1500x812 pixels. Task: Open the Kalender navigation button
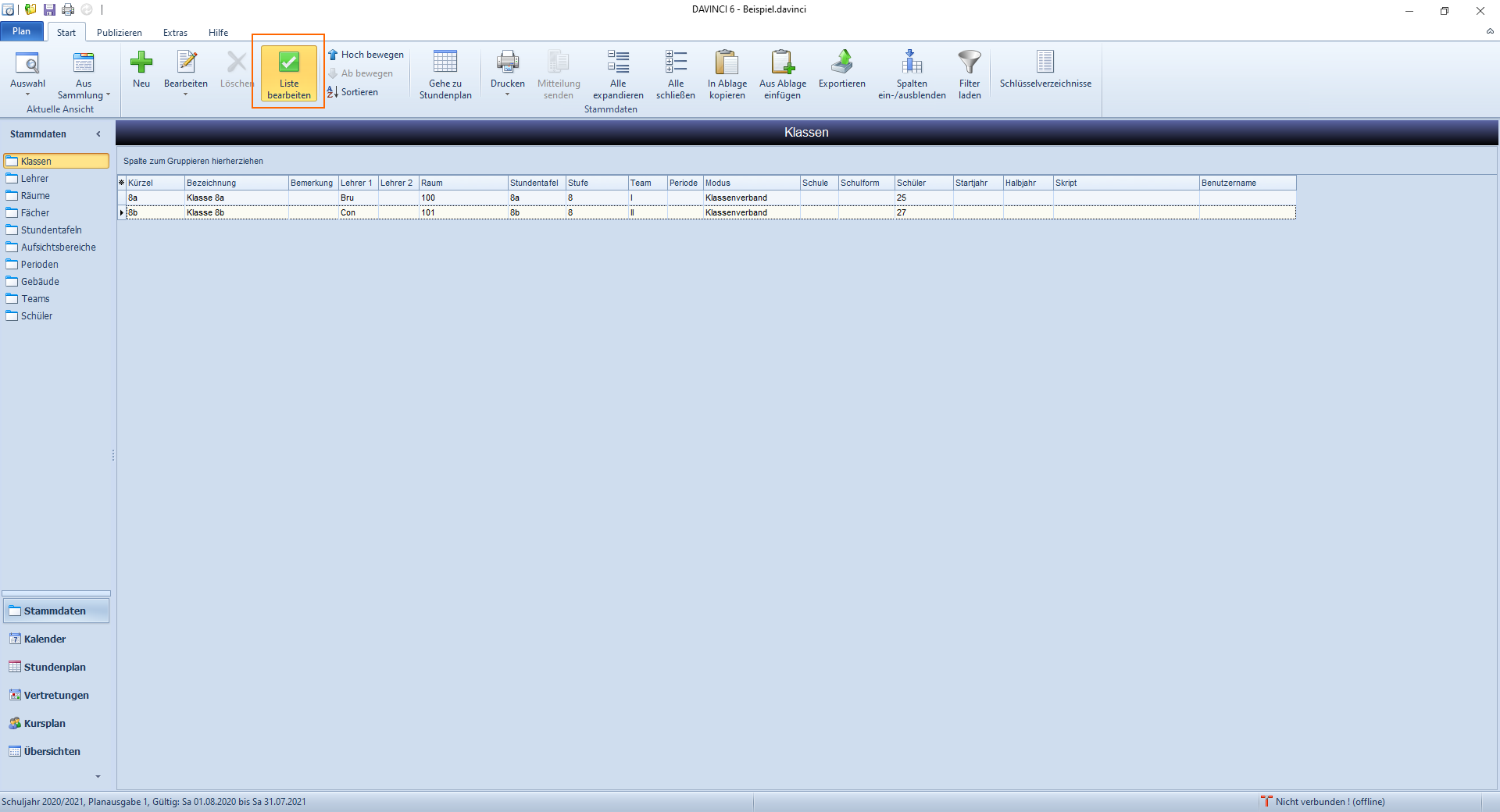pyautogui.click(x=56, y=639)
